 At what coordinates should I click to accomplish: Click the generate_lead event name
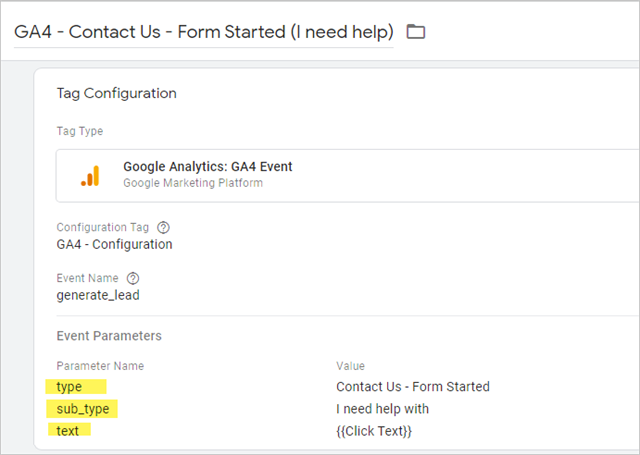pos(98,295)
